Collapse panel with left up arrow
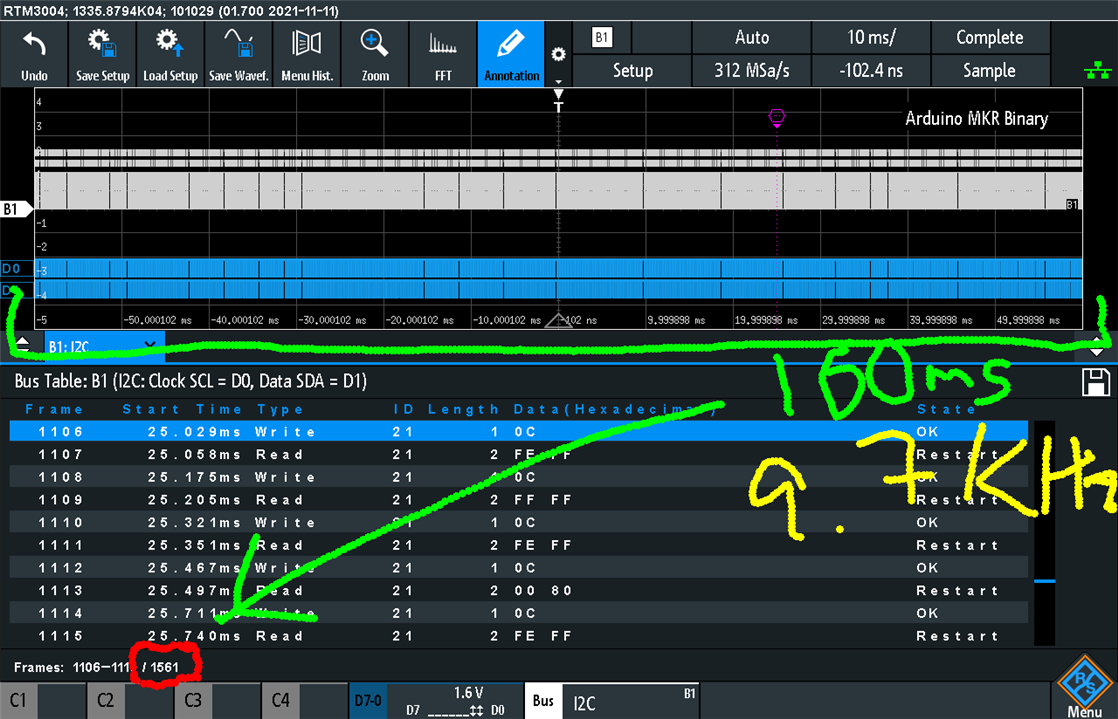 (22, 345)
